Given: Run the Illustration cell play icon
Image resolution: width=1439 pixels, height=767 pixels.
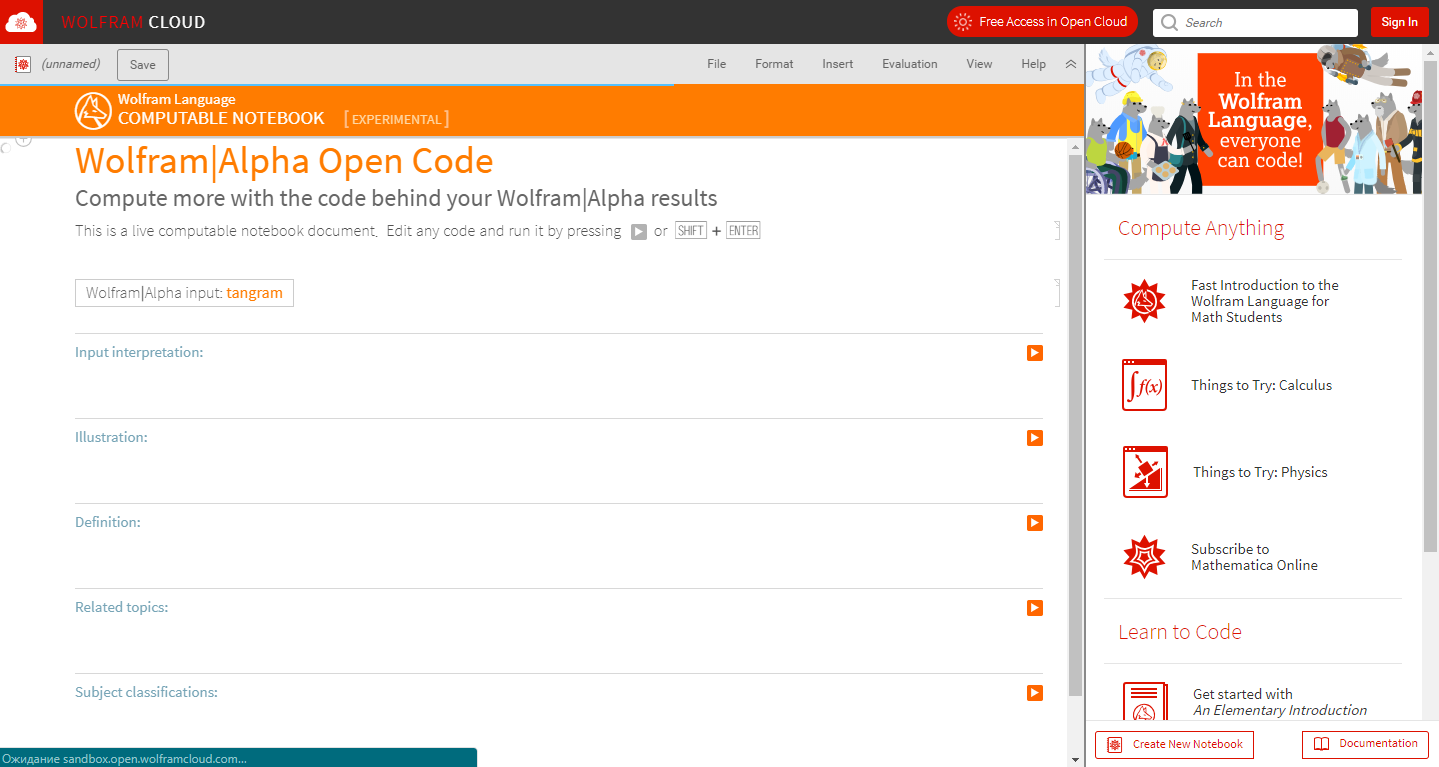Looking at the screenshot, I should click(x=1035, y=438).
